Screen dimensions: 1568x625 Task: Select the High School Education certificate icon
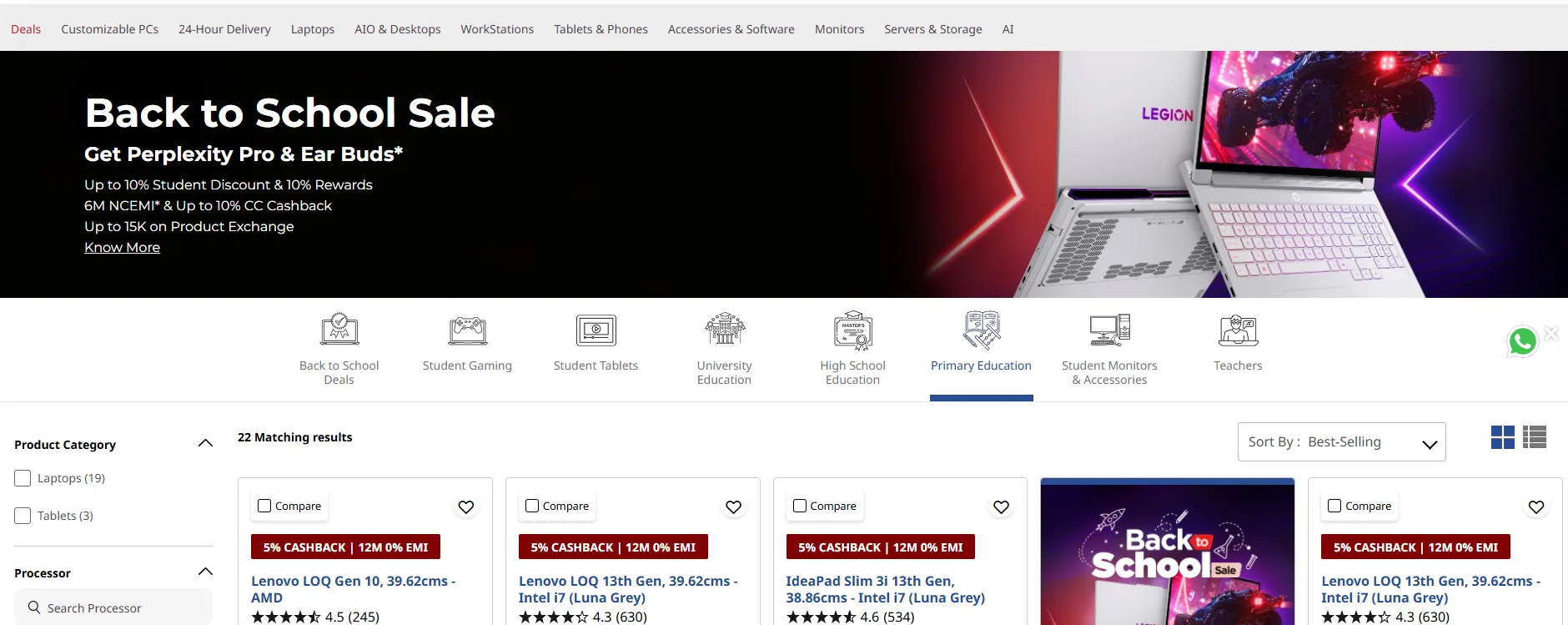pyautogui.click(x=853, y=330)
